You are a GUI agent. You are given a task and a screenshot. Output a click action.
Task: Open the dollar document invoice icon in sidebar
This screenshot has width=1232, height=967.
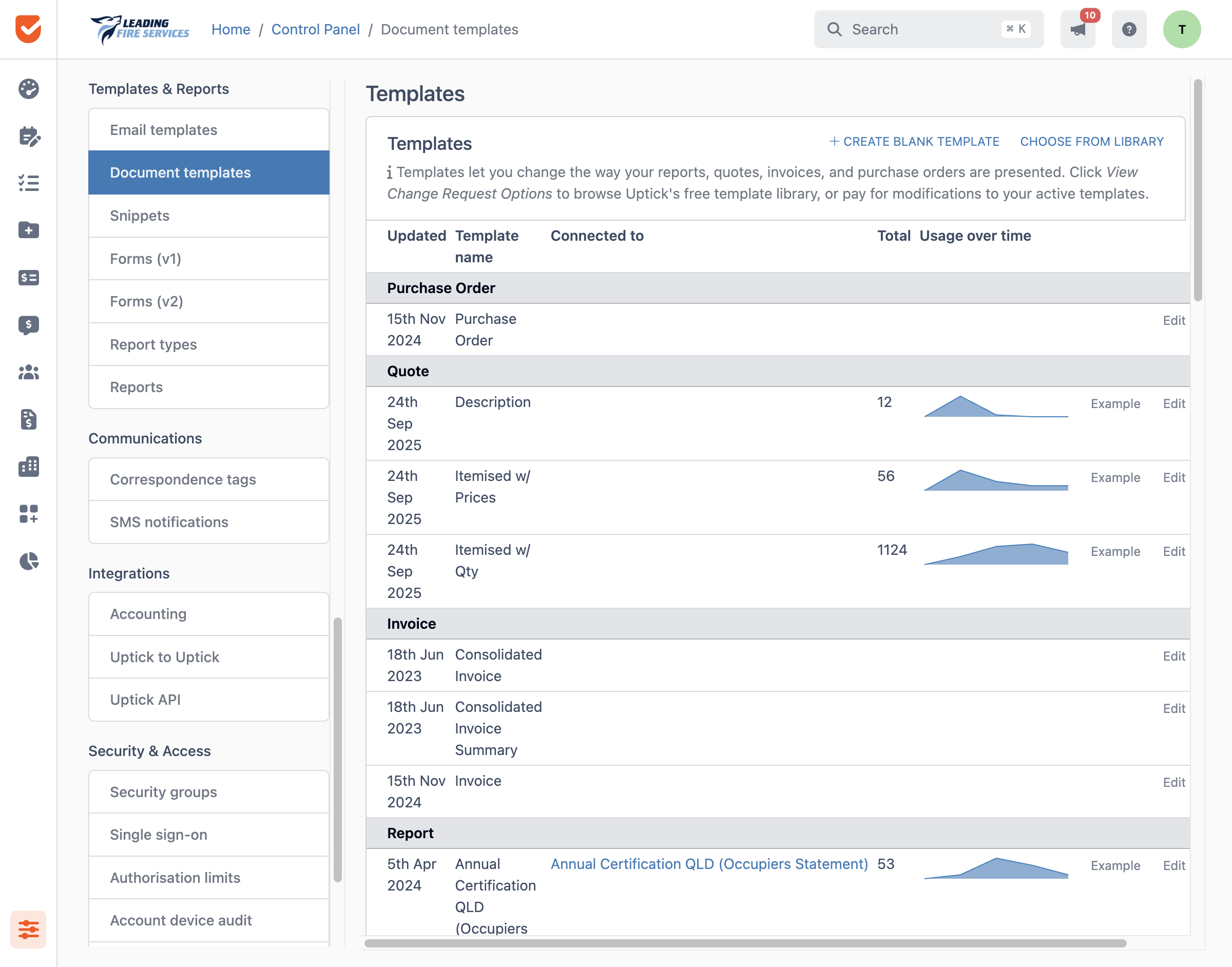pyautogui.click(x=28, y=419)
